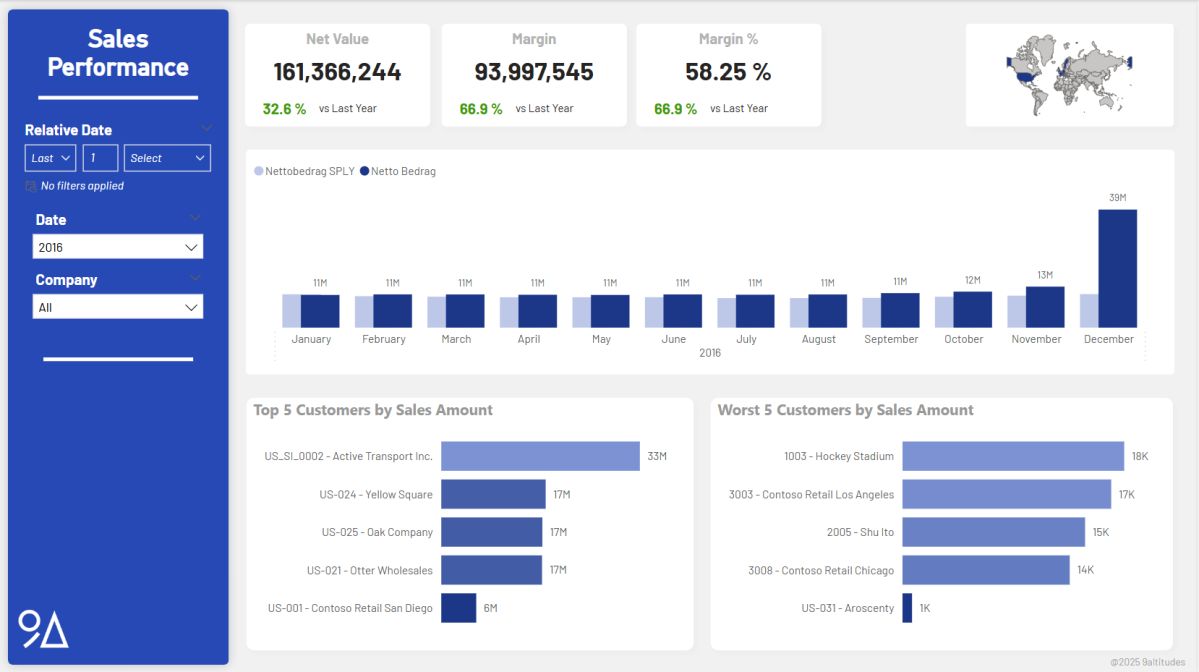This screenshot has width=1199, height=672.
Task: Open the Company dropdown showing All
Action: click(x=117, y=306)
